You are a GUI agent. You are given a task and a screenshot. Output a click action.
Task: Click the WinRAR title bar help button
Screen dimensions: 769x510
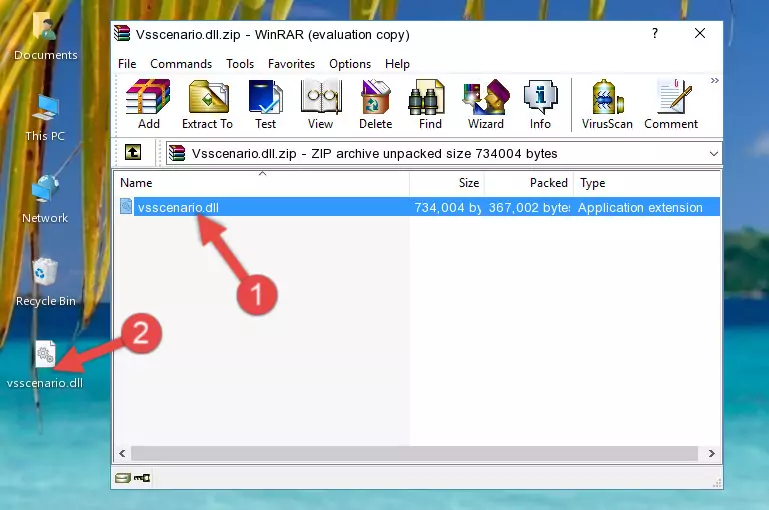655,33
